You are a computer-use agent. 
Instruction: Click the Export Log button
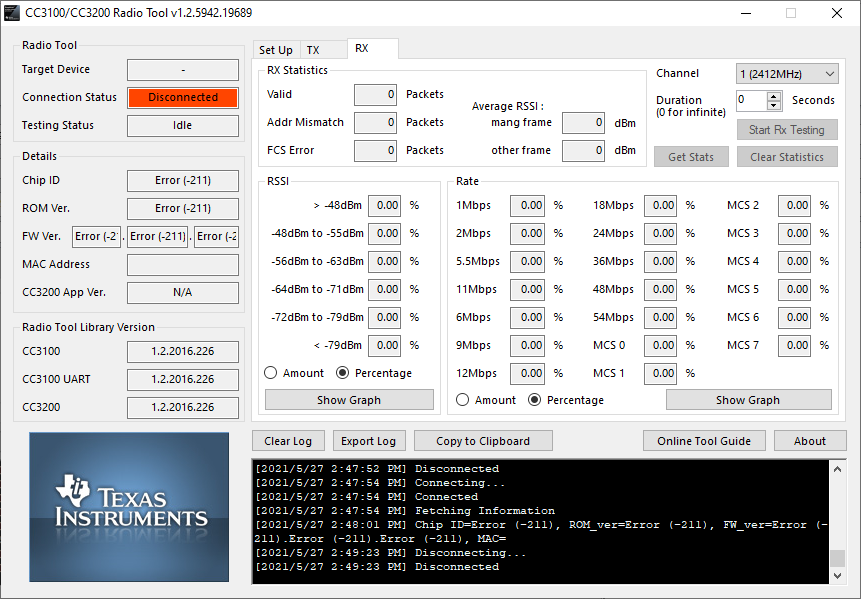369,441
